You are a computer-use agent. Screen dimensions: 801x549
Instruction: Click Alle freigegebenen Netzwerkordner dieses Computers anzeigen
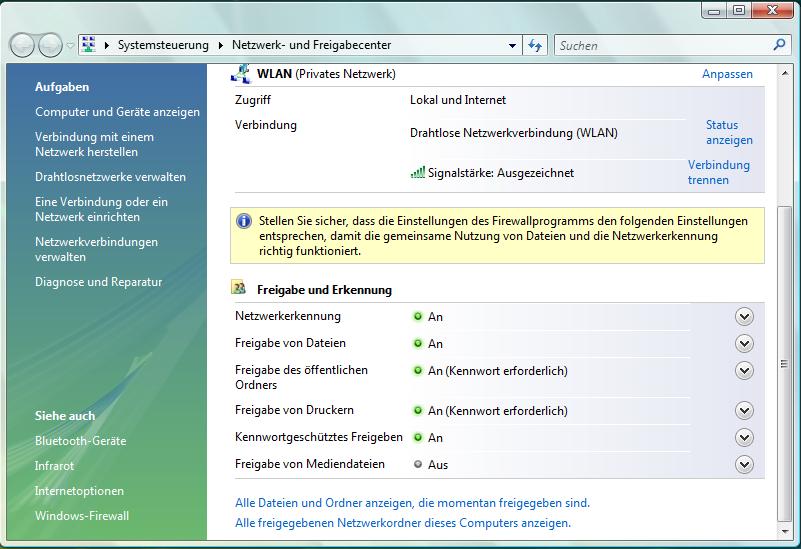click(403, 523)
